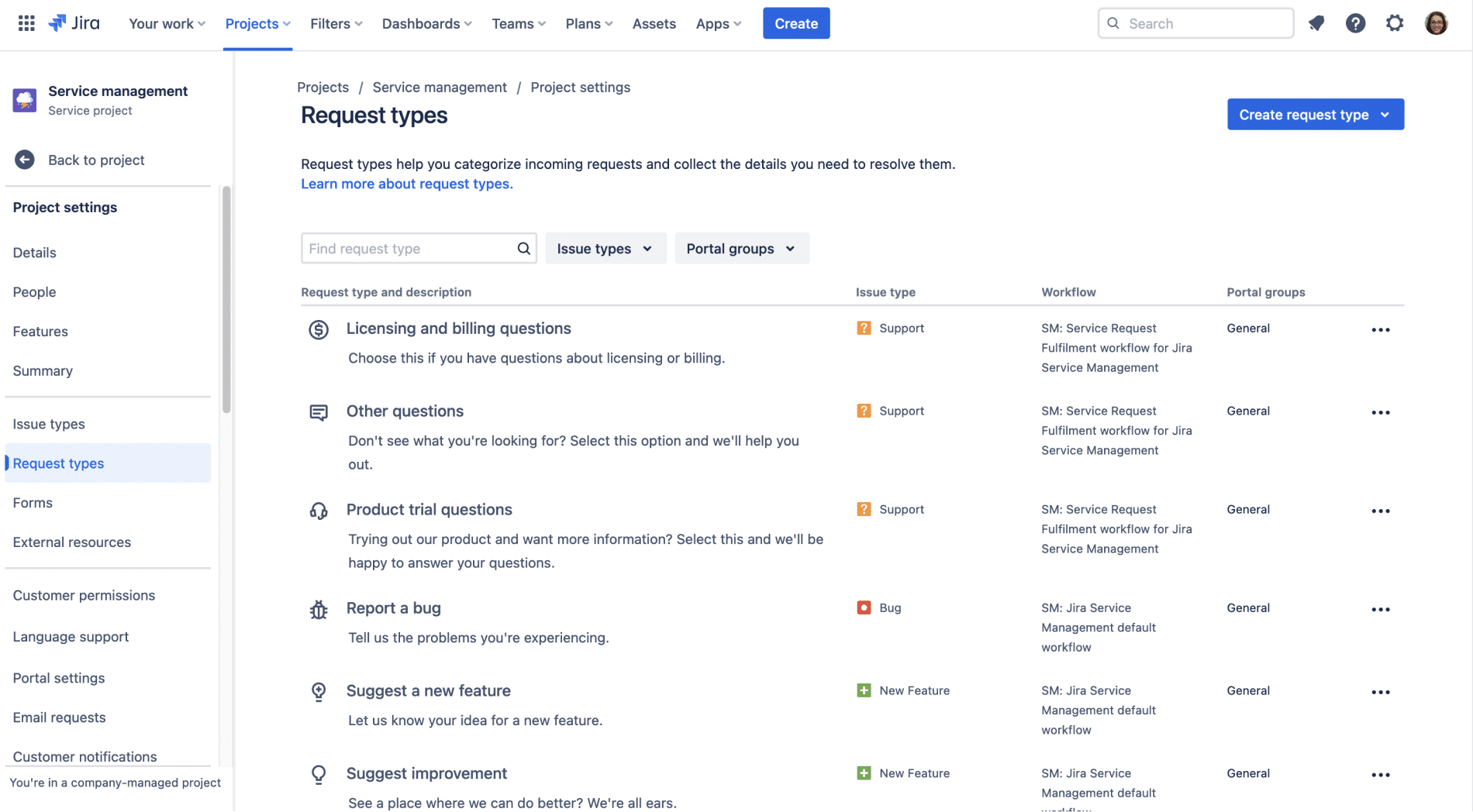The image size is (1473, 812).
Task: Focus the top Search field
Action: coord(1196,23)
